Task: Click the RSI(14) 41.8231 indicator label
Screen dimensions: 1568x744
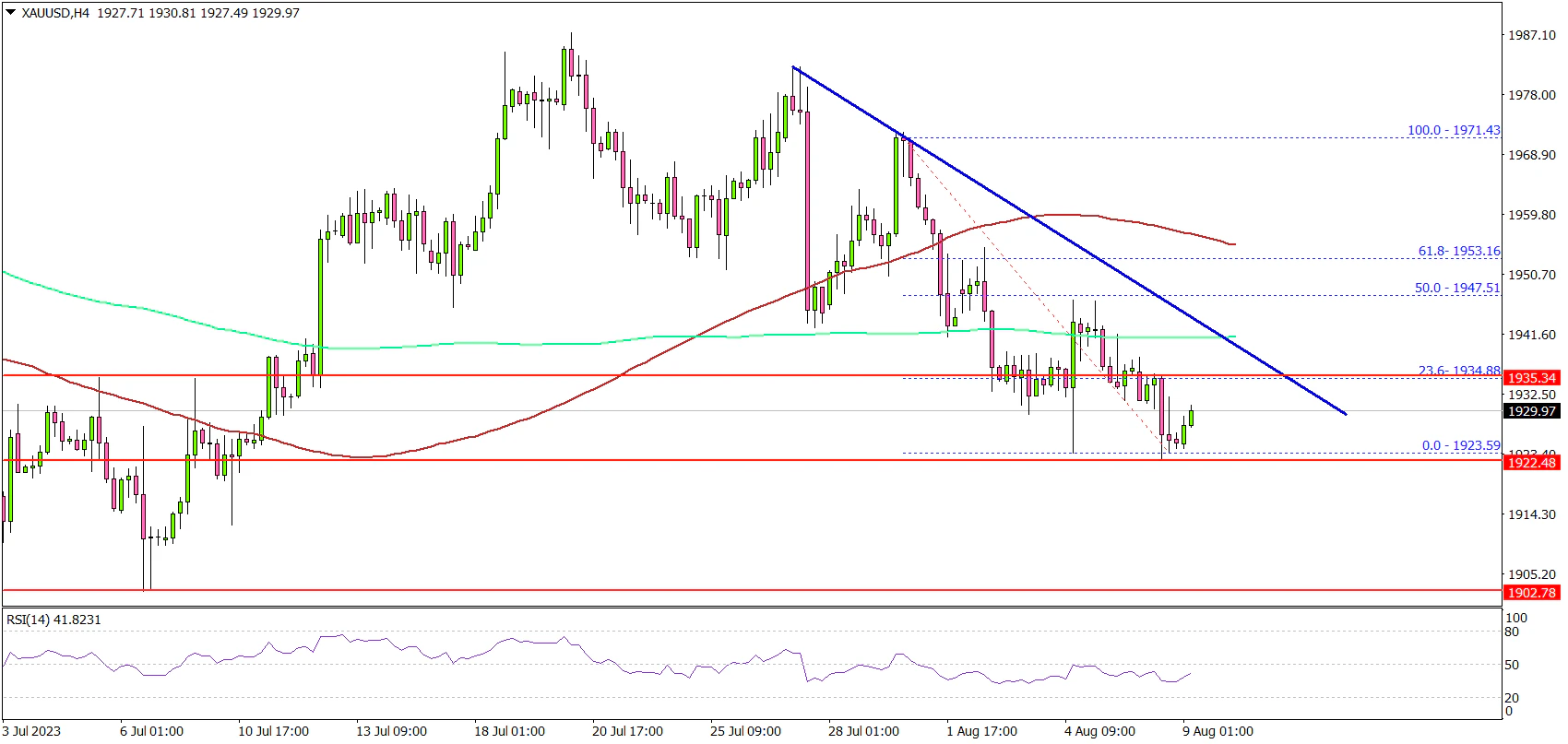Action: coord(53,620)
